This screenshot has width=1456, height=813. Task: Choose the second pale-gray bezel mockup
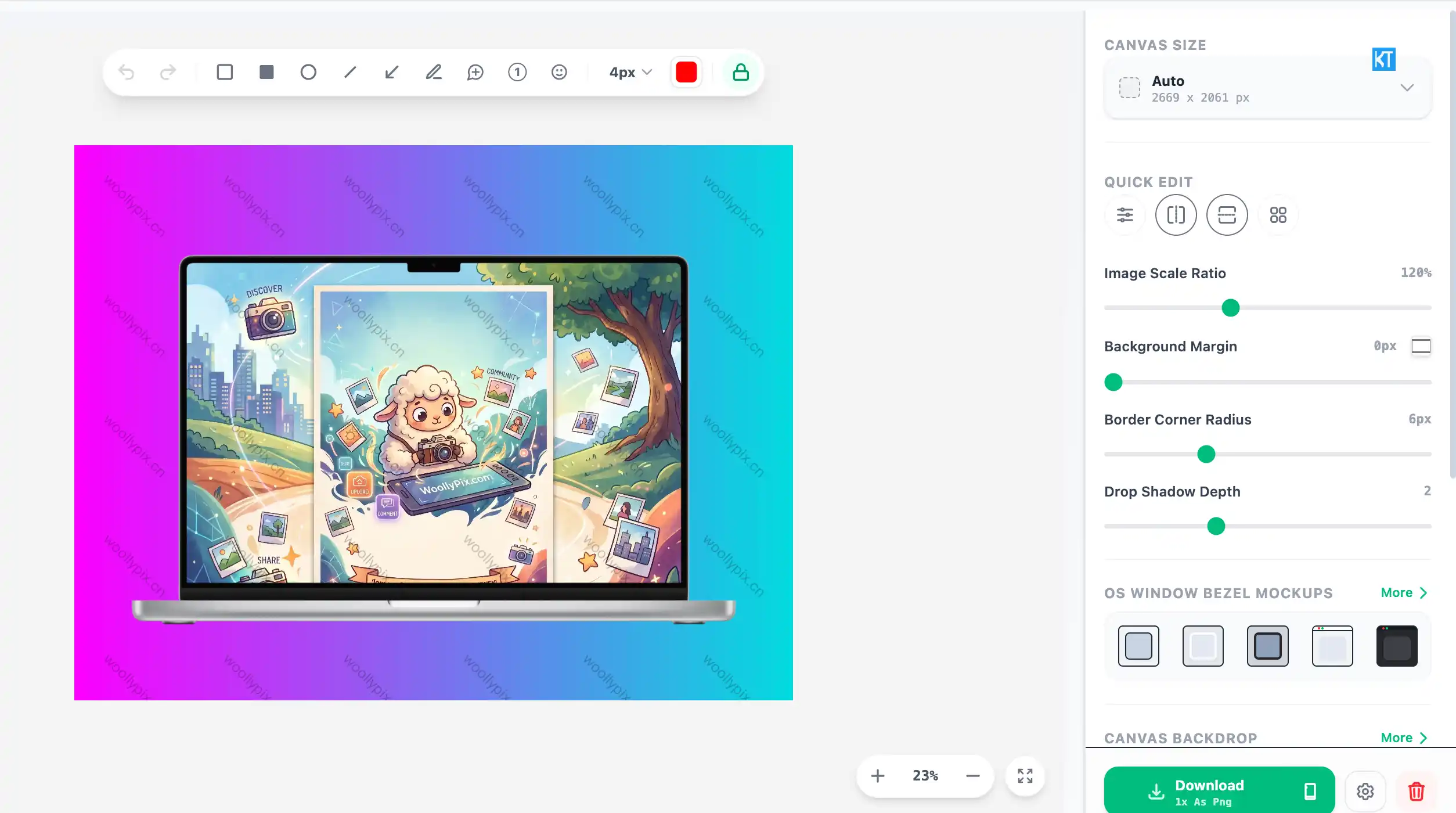[x=1203, y=646]
